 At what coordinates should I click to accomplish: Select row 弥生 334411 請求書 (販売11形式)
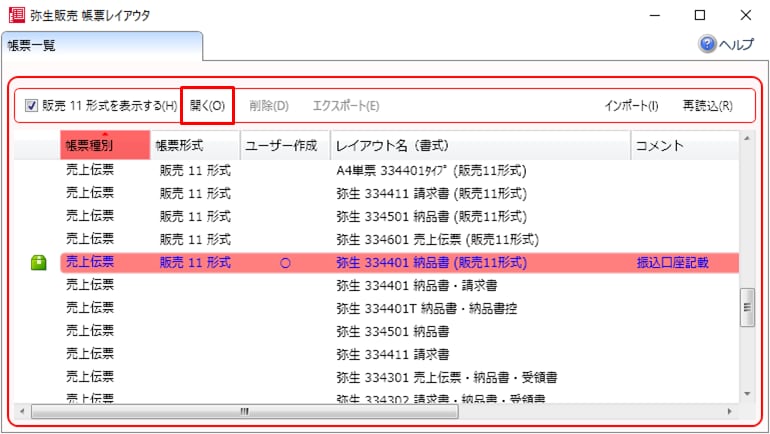click(400, 193)
